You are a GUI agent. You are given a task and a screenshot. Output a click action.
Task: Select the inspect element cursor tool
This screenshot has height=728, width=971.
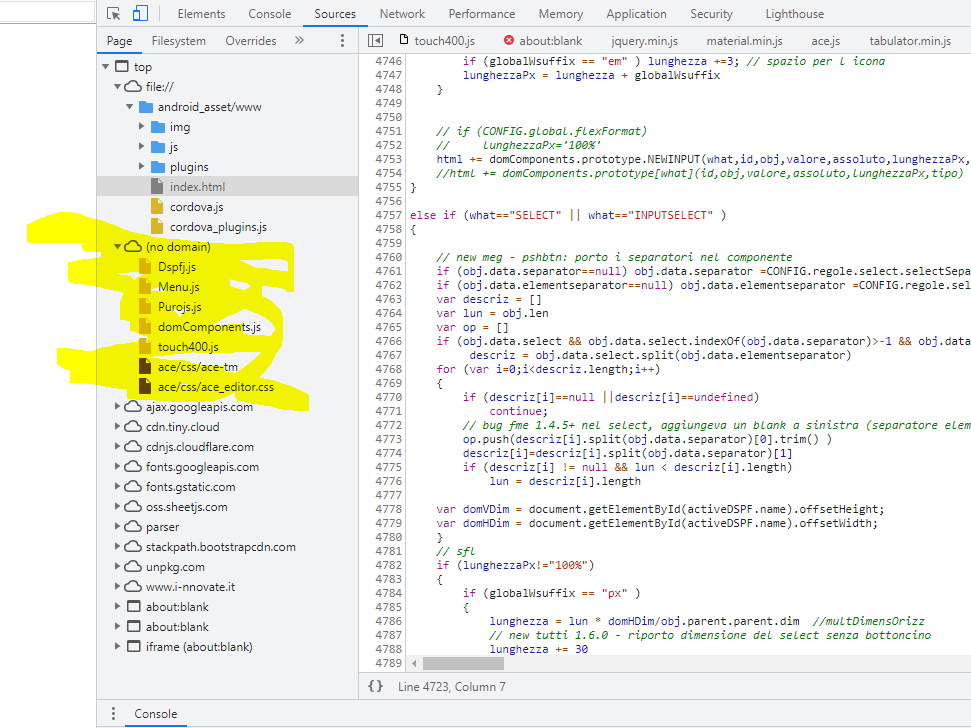(x=113, y=13)
